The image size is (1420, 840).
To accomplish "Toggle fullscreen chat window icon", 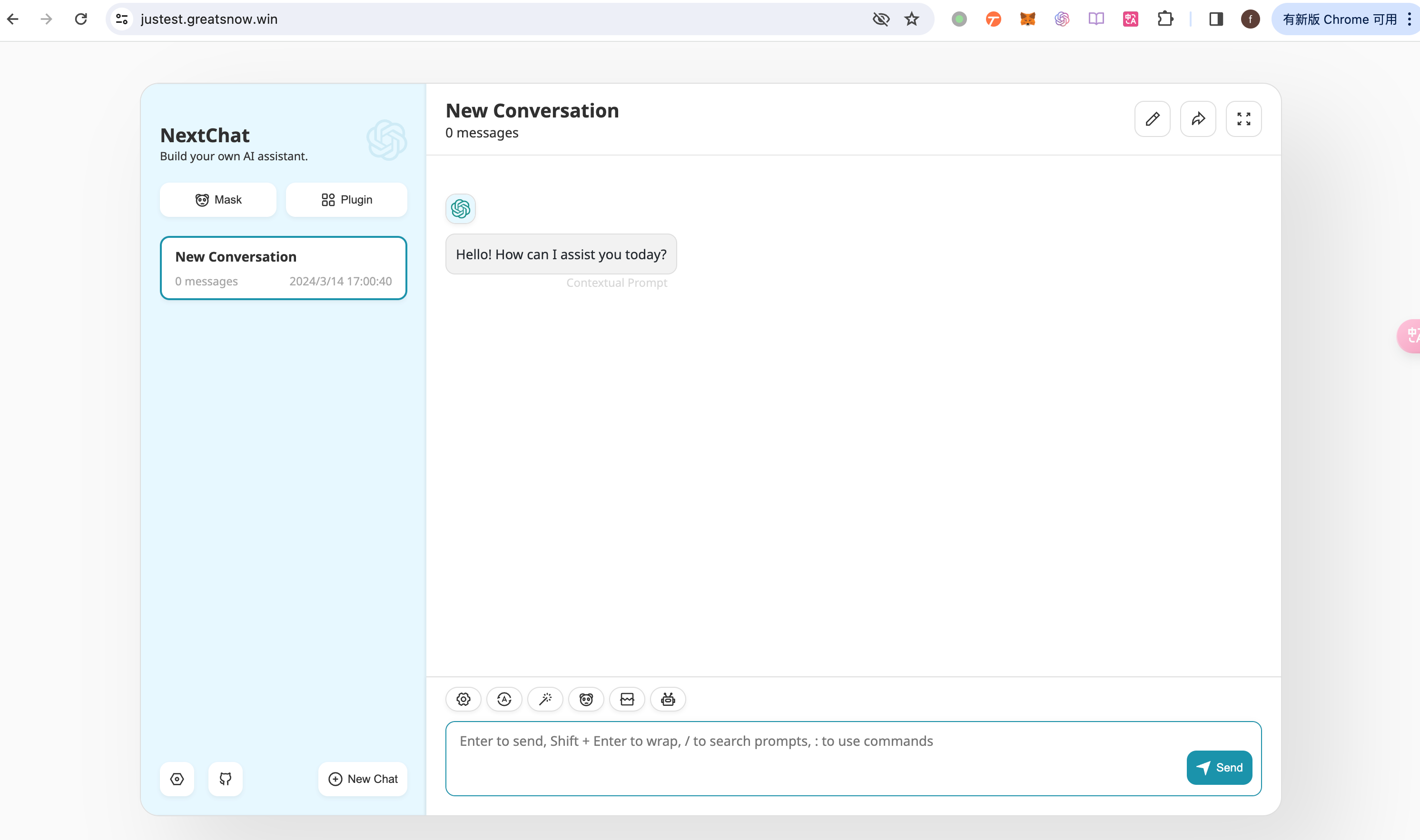I will 1243,119.
